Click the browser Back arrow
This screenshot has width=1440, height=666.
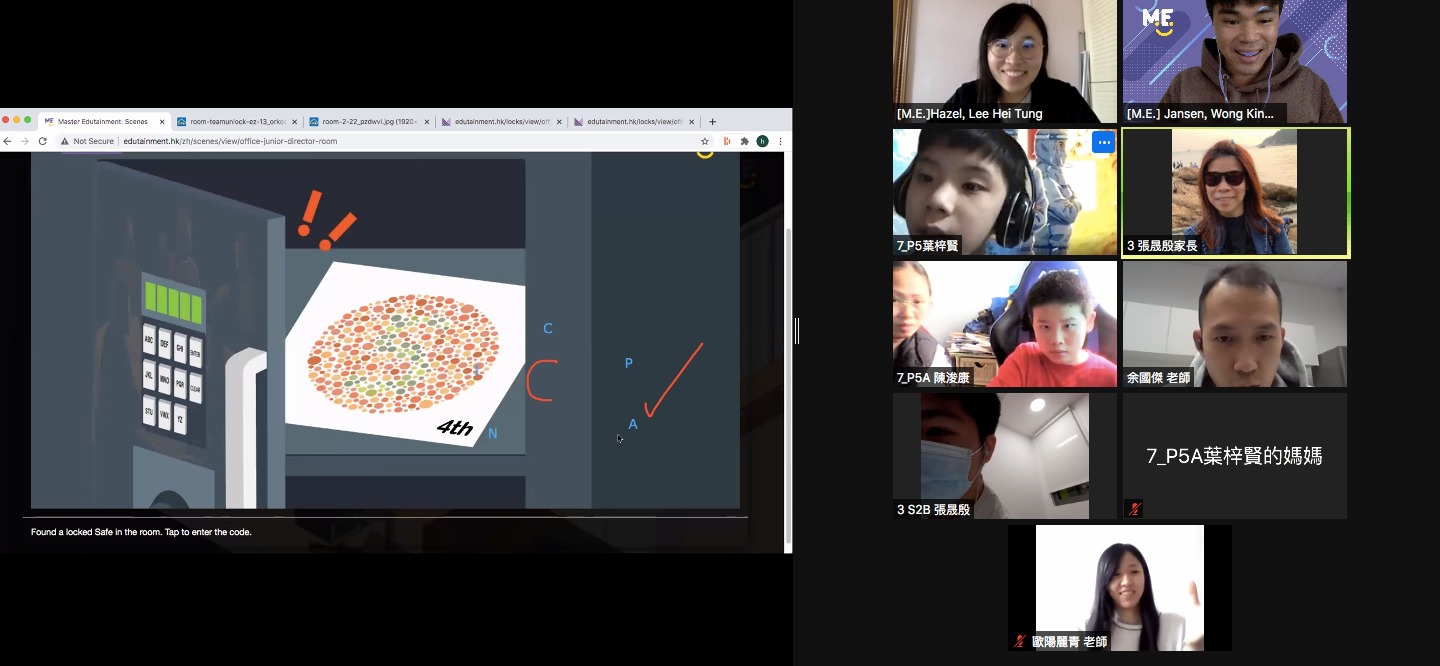pos(8,141)
